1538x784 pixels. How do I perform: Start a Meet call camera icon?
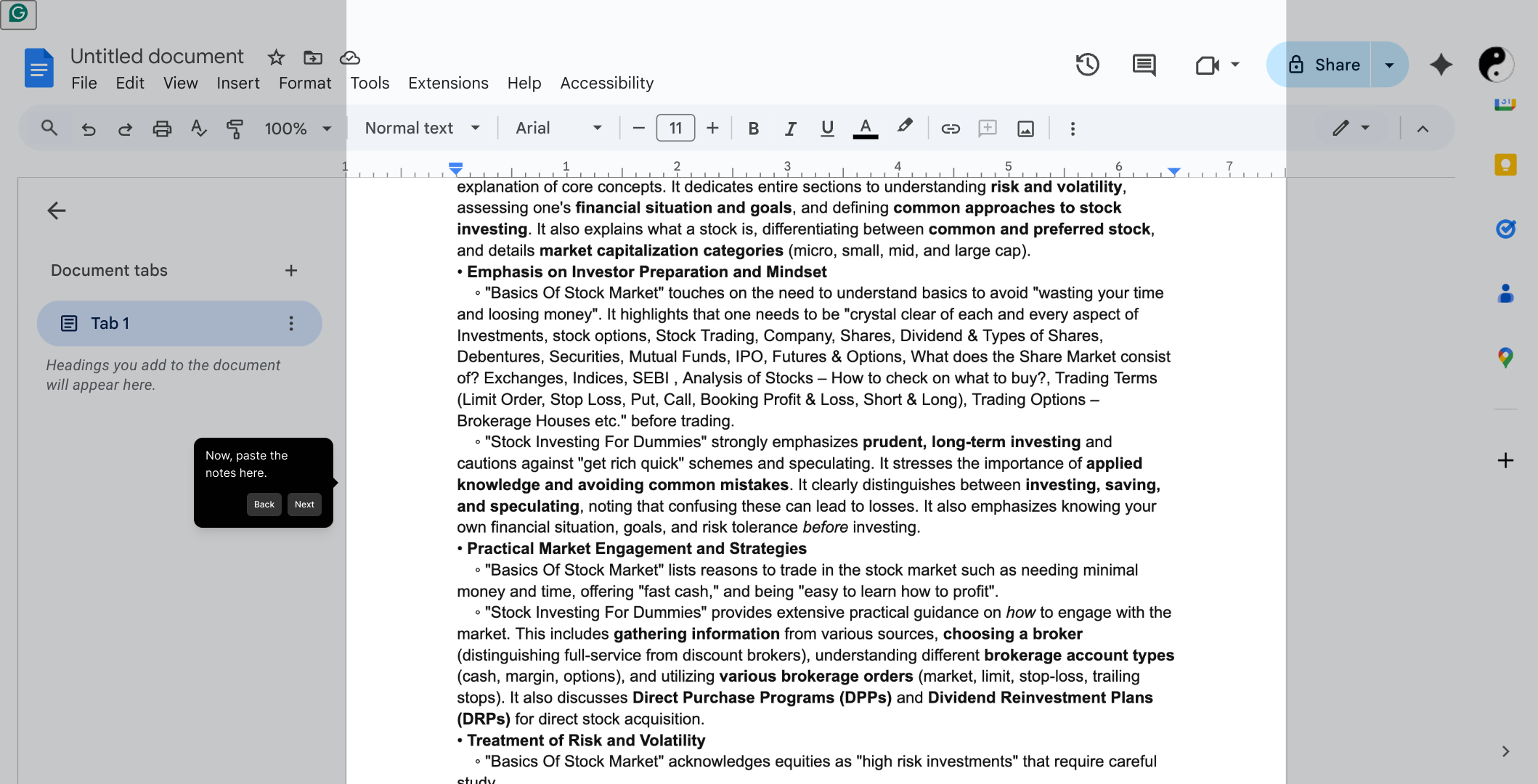pyautogui.click(x=1207, y=65)
